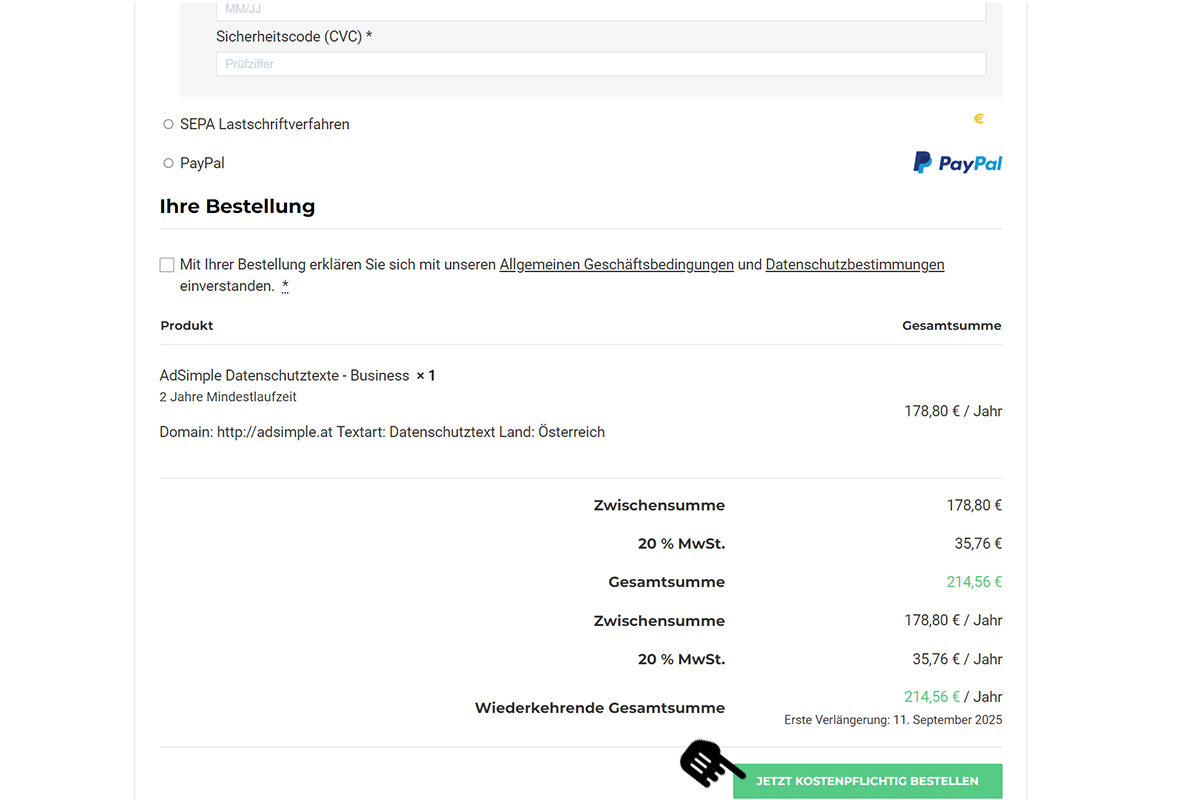Open the Datenschutzbestimmungen link
The height and width of the screenshot is (800, 1200).
[x=854, y=265]
